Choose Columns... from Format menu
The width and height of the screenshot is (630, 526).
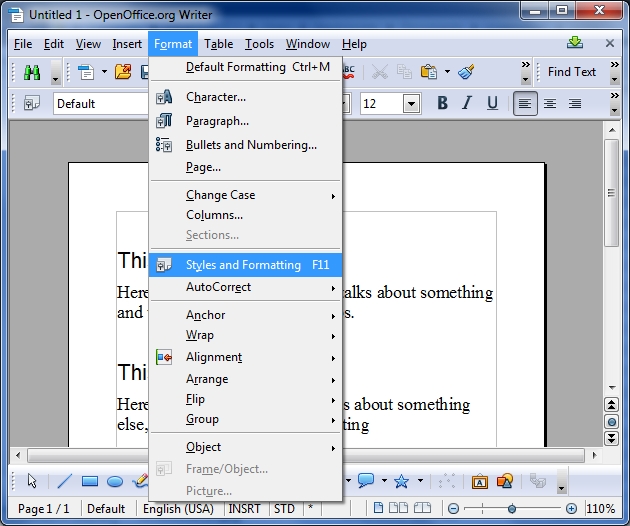245,215
